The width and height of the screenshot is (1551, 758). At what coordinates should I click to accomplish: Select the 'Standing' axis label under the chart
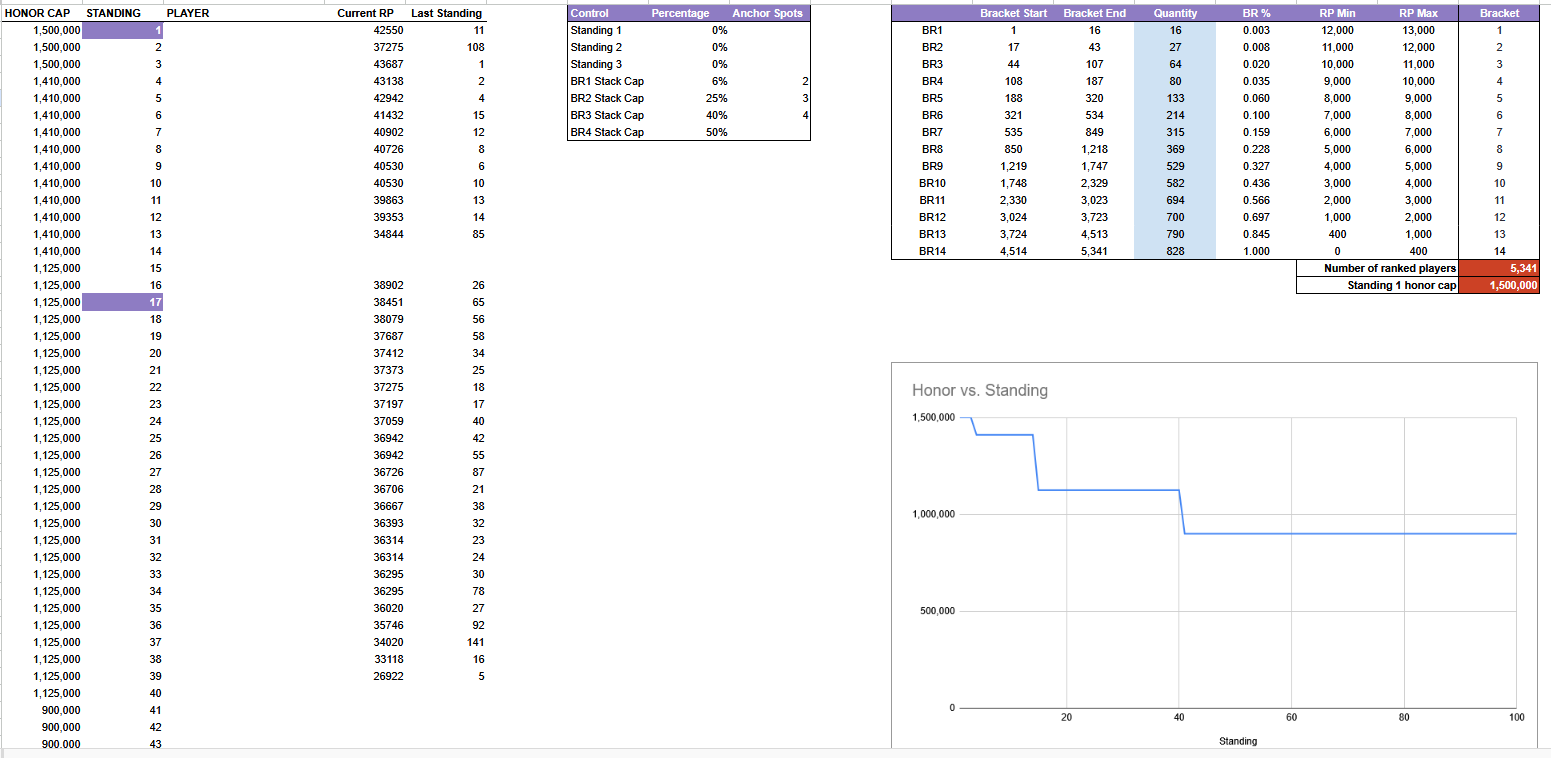(1238, 741)
